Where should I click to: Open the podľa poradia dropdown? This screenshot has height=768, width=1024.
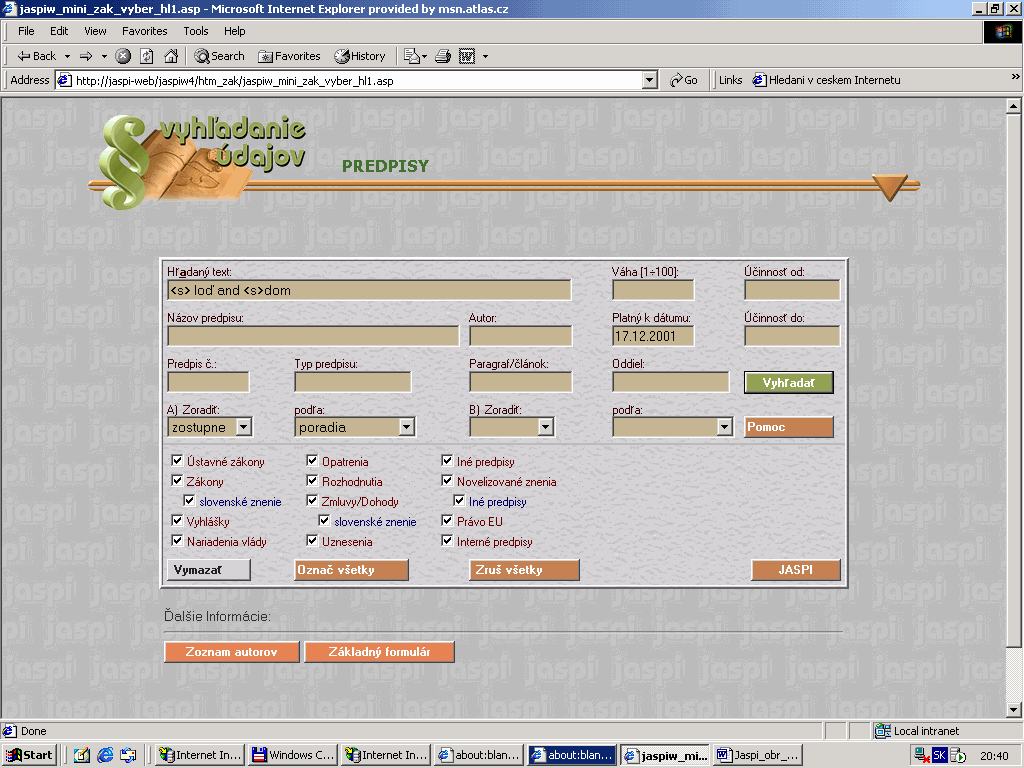pos(355,427)
